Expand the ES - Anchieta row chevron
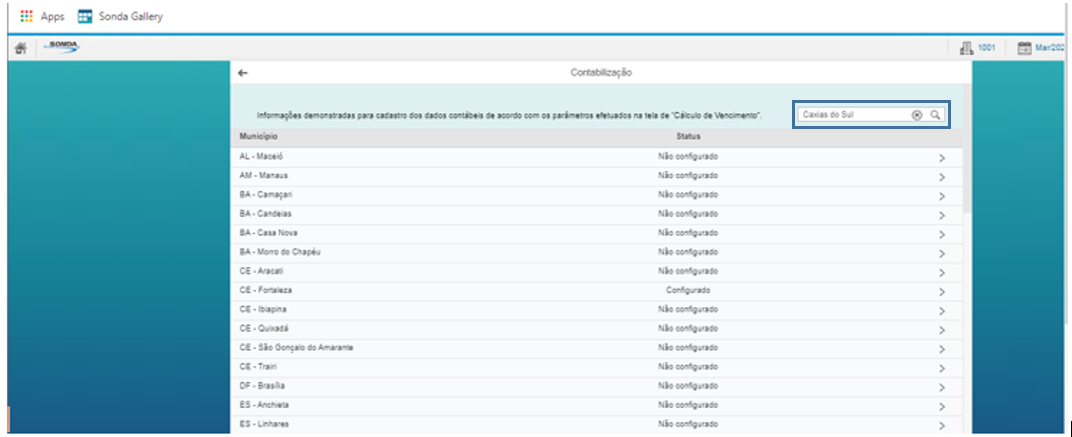The image size is (1072, 437). point(941,407)
